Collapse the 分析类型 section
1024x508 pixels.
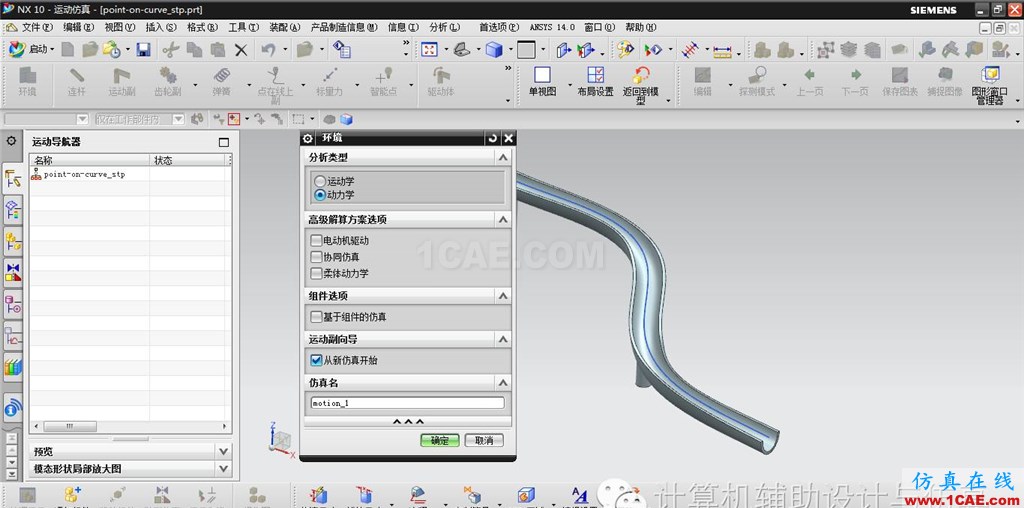502,157
